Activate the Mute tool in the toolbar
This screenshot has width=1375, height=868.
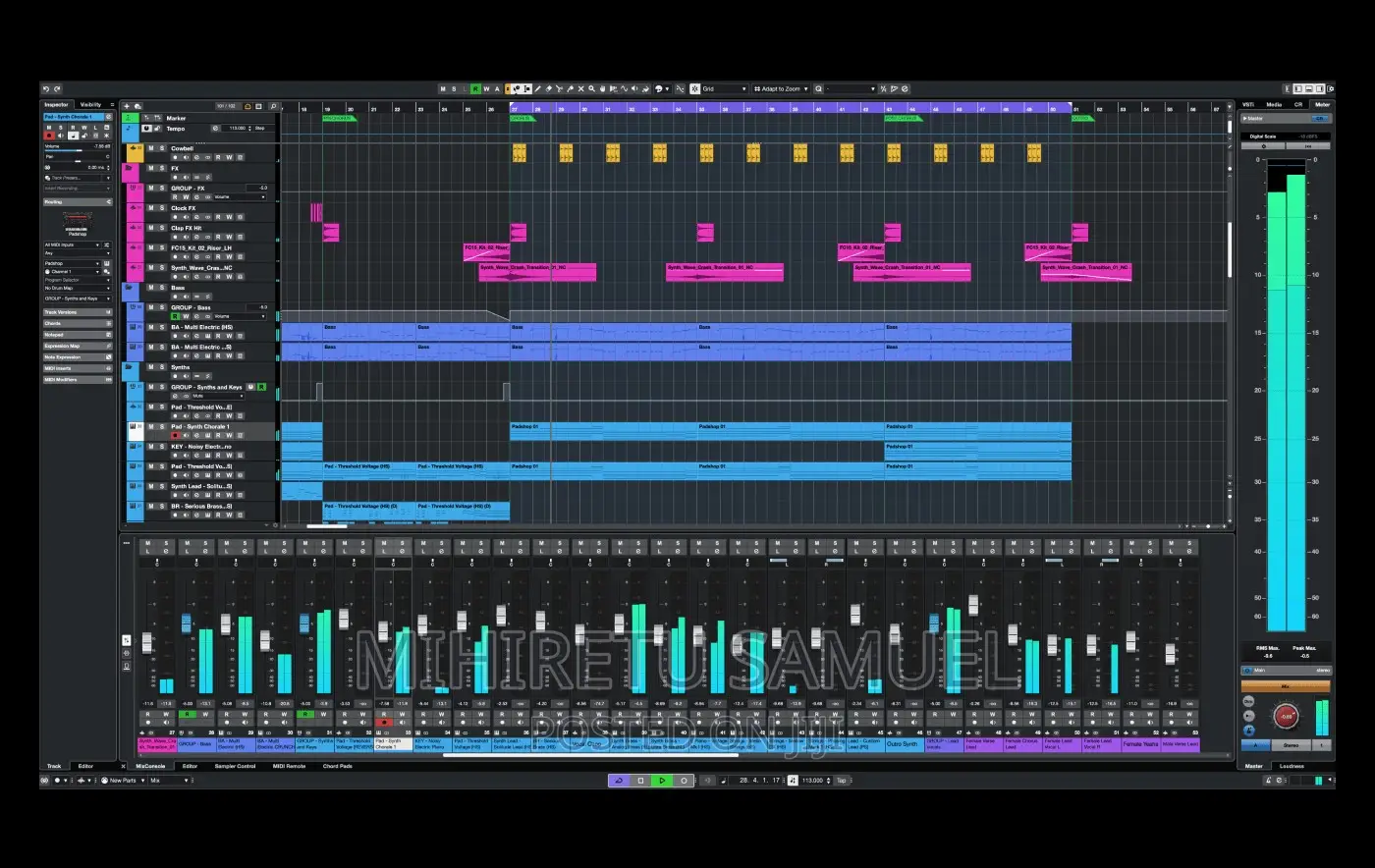click(x=580, y=88)
